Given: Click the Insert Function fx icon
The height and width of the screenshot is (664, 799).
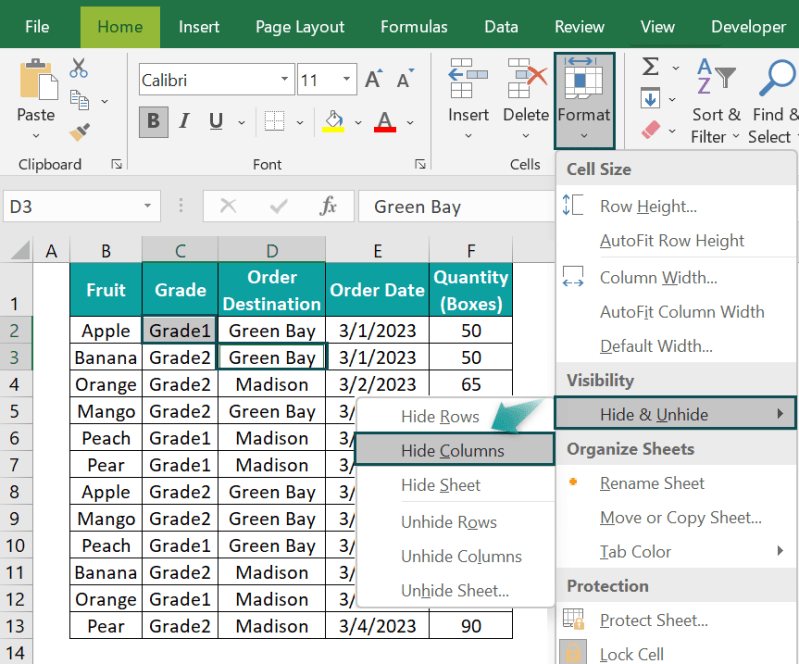Looking at the screenshot, I should [328, 206].
